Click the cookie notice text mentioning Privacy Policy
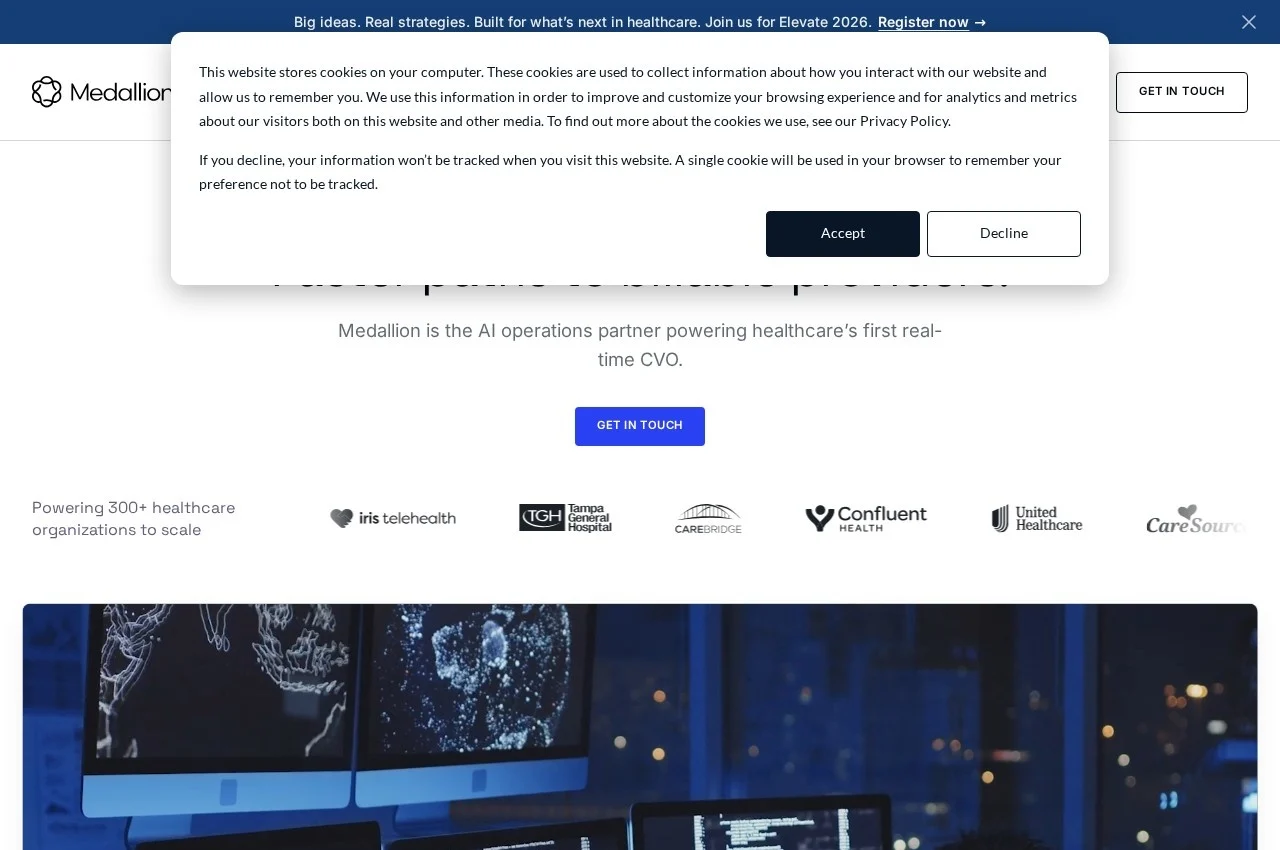This screenshot has height=850, width=1280. (638, 96)
